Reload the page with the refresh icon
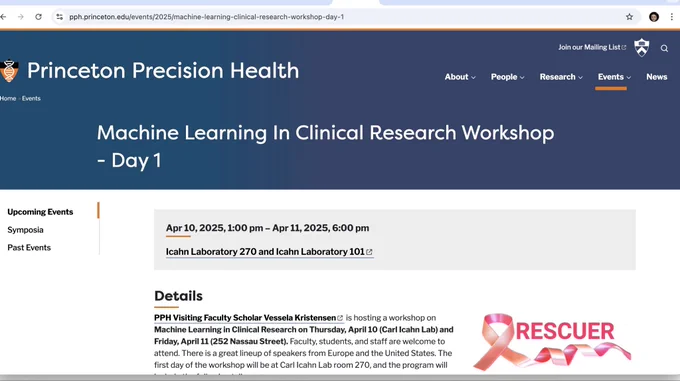Screen dimensions: 680x381 [x=39, y=17]
